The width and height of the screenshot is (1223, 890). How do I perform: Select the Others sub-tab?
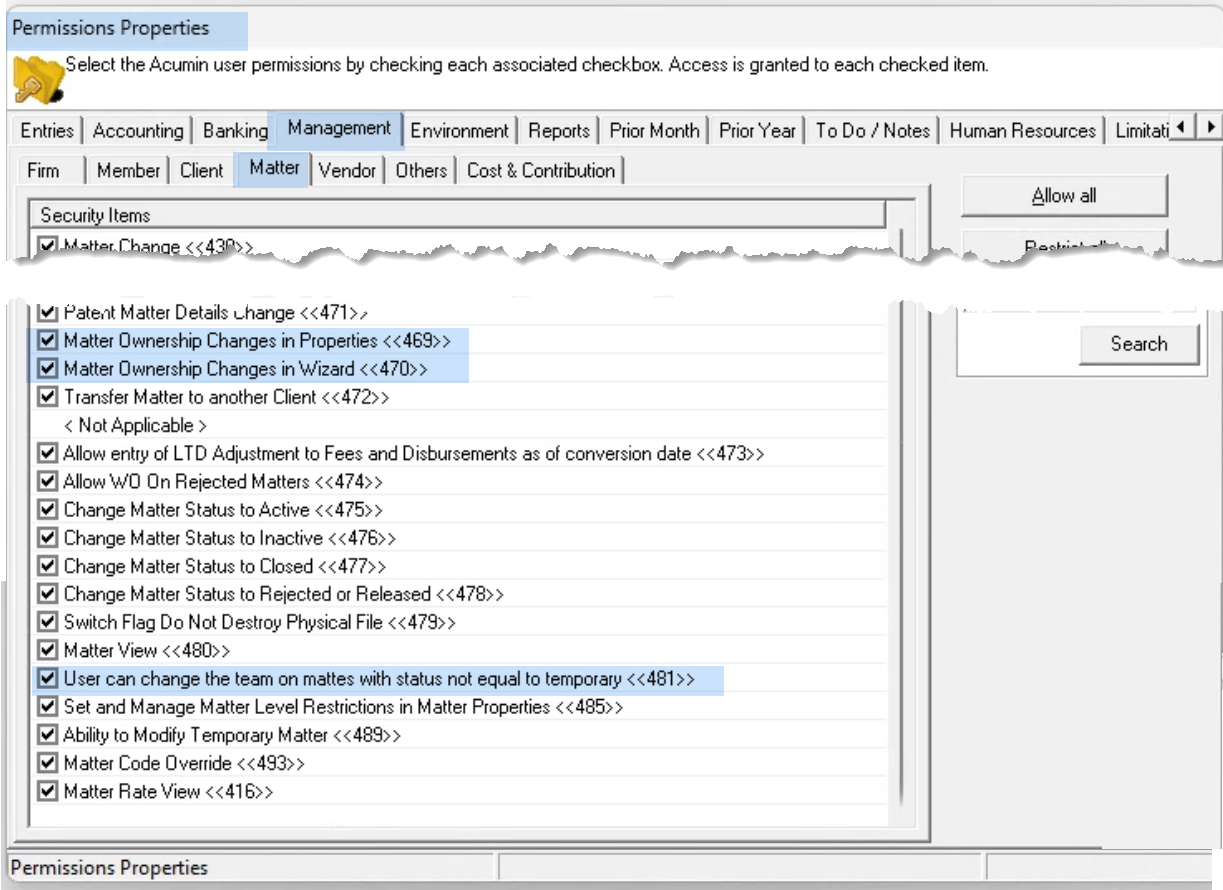tap(421, 170)
